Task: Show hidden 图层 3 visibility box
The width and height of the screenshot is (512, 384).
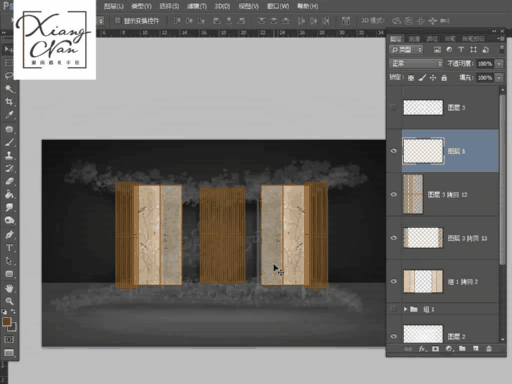Action: [x=393, y=107]
